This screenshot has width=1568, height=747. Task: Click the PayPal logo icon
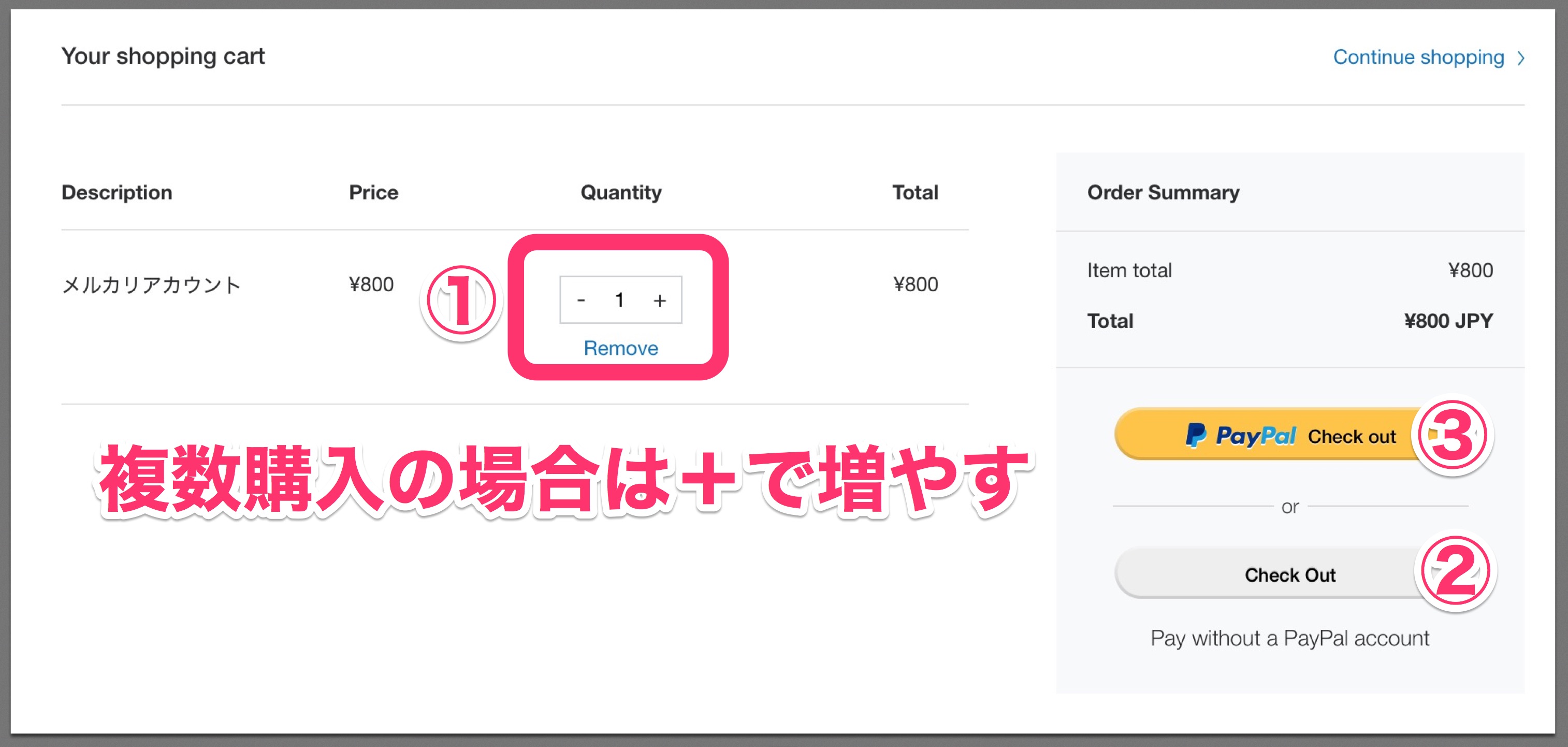pos(1196,435)
